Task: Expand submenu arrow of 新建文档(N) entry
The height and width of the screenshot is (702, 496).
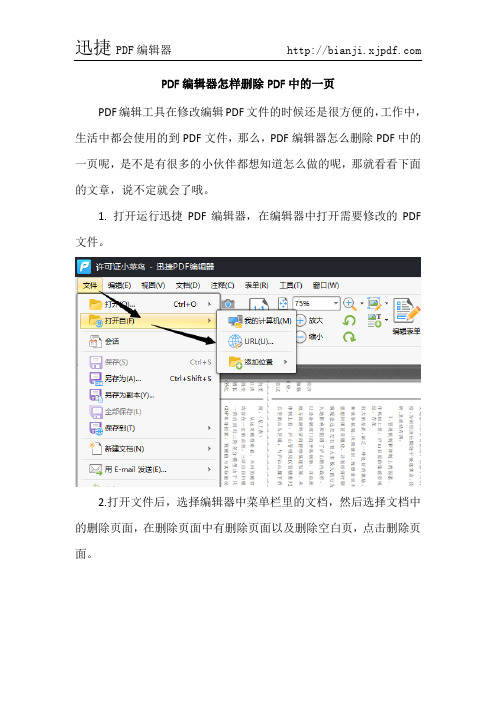Action: click(x=210, y=449)
